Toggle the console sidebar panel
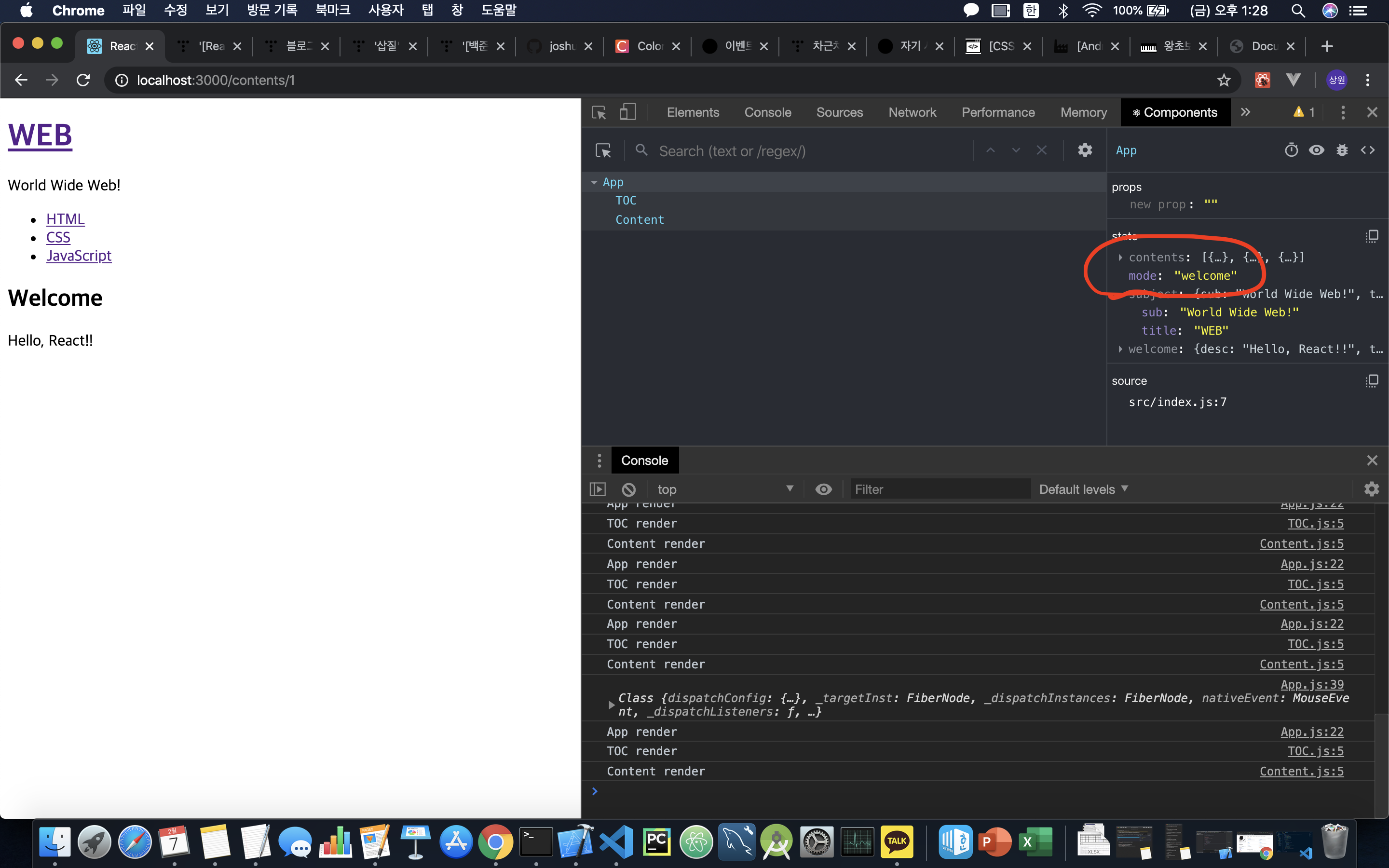Image resolution: width=1389 pixels, height=868 pixels. pos(598,489)
